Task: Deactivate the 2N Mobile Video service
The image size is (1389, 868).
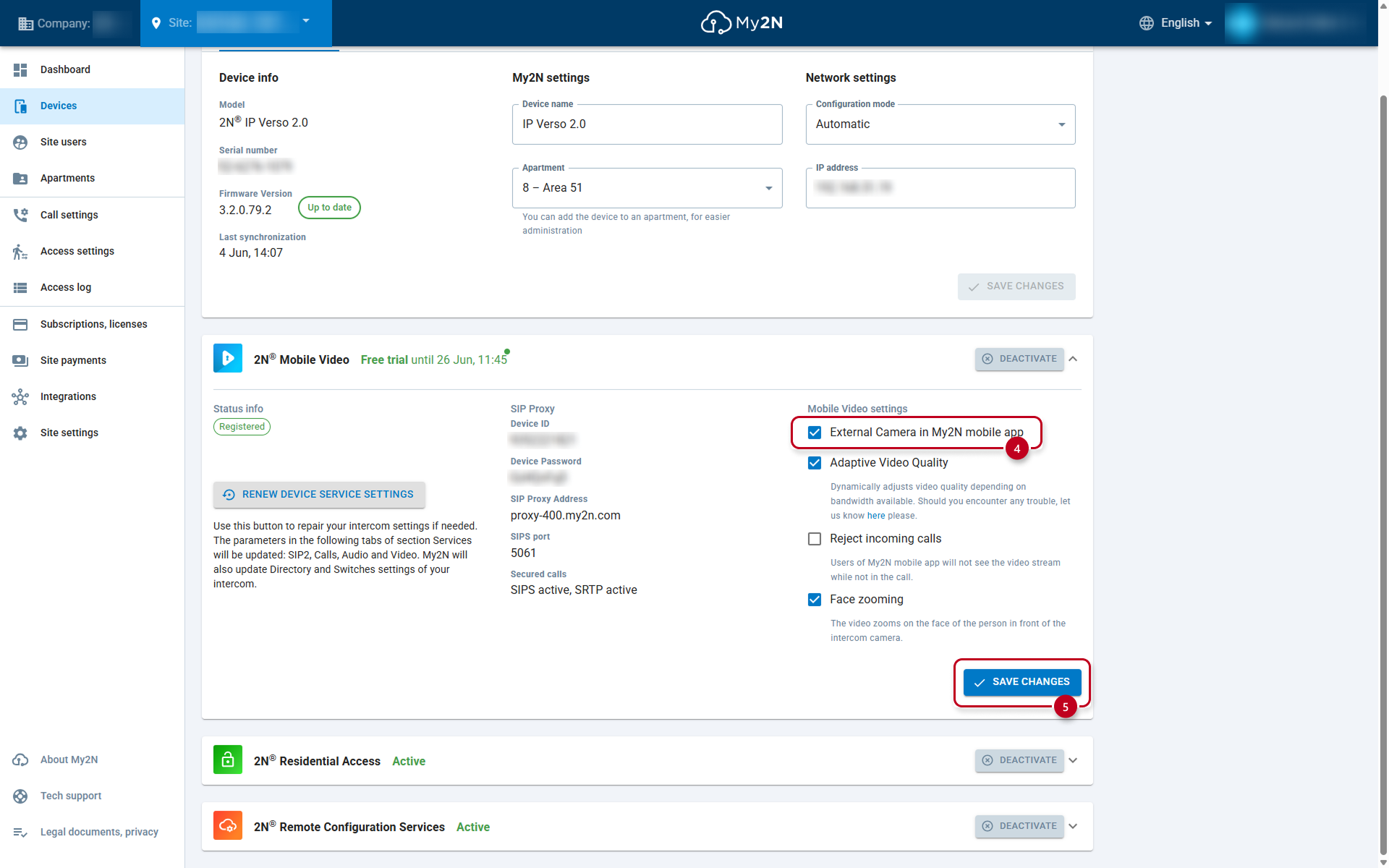Action: tap(1019, 359)
